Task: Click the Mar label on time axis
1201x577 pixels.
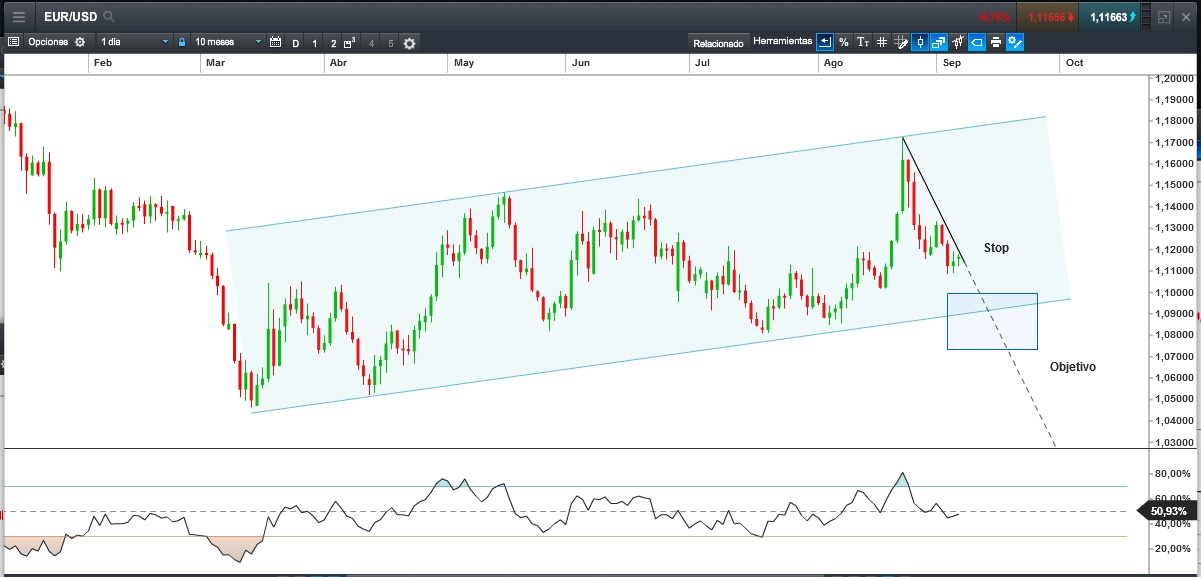Action: click(x=215, y=62)
